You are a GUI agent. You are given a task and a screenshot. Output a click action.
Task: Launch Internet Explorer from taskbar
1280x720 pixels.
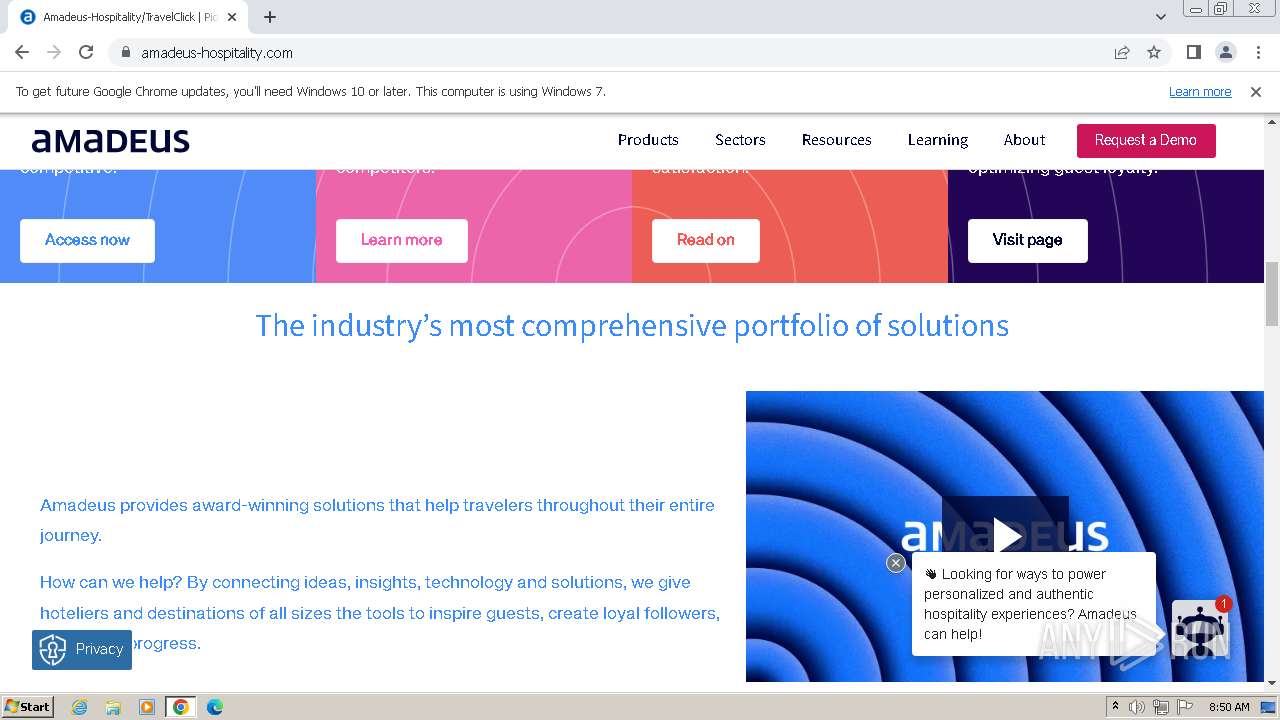79,707
